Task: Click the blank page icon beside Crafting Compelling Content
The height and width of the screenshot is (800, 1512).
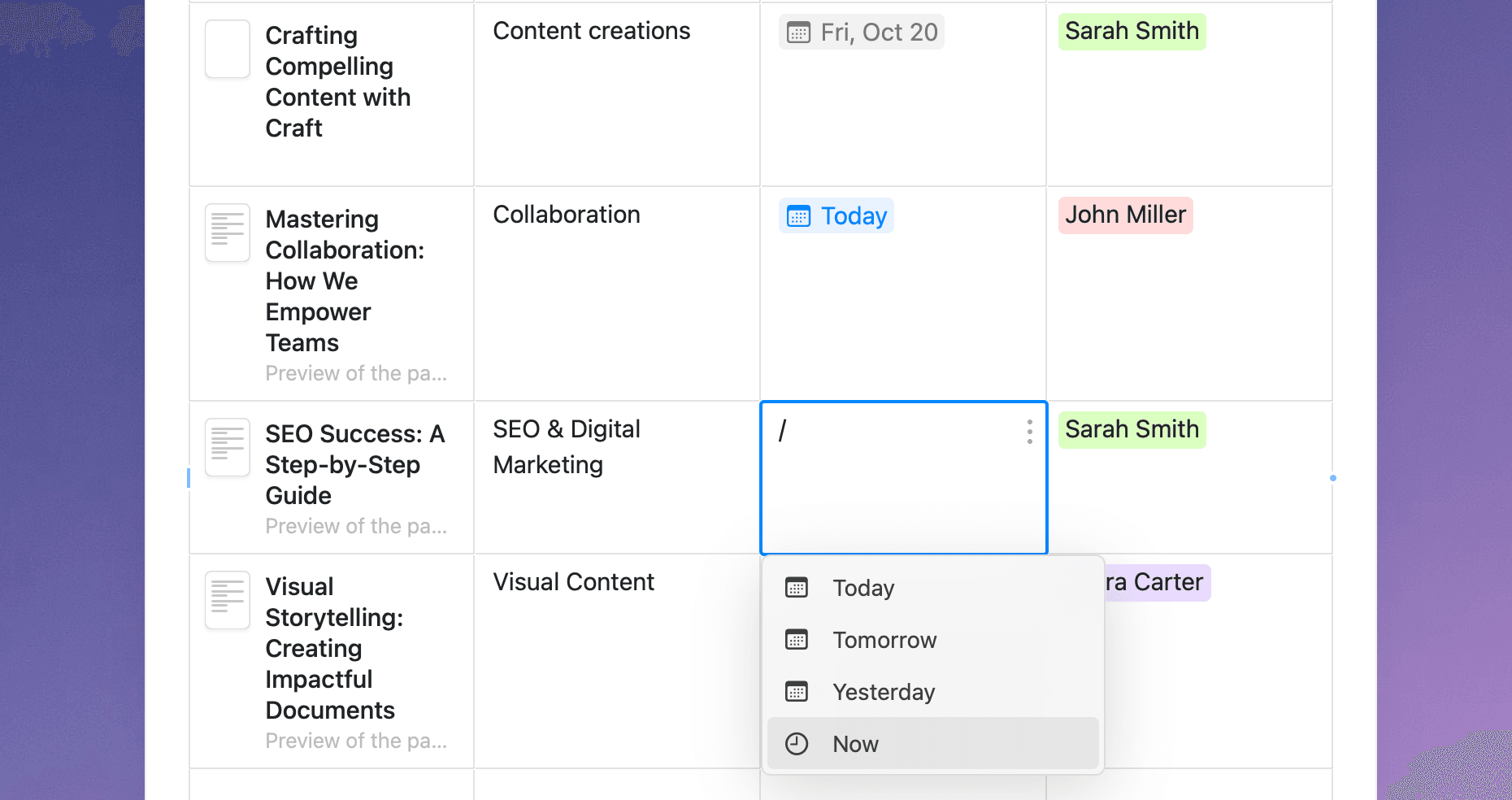Action: (x=228, y=49)
